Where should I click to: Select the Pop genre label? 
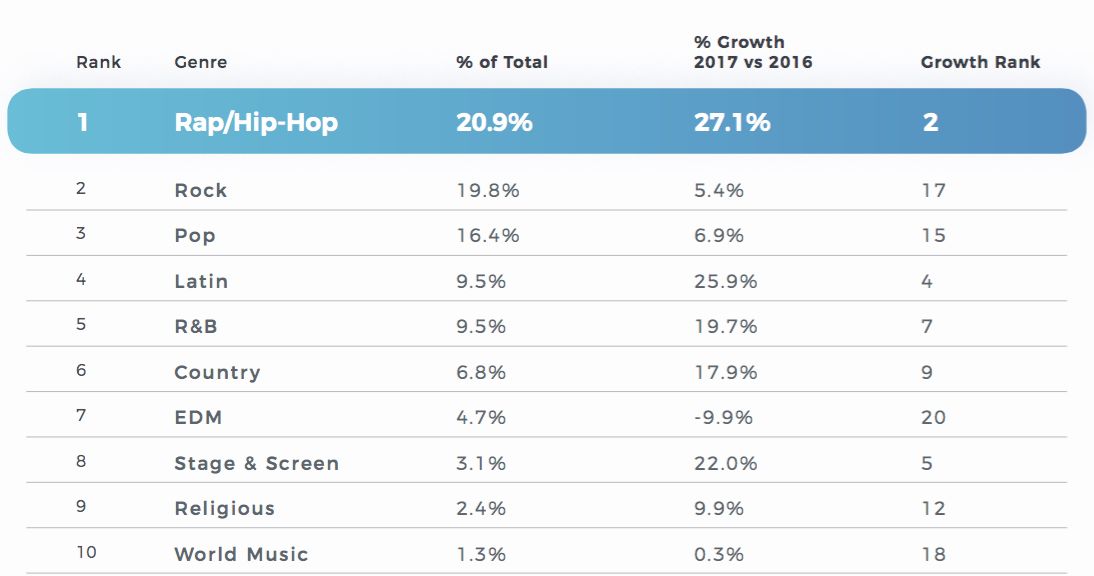pyautogui.click(x=195, y=236)
